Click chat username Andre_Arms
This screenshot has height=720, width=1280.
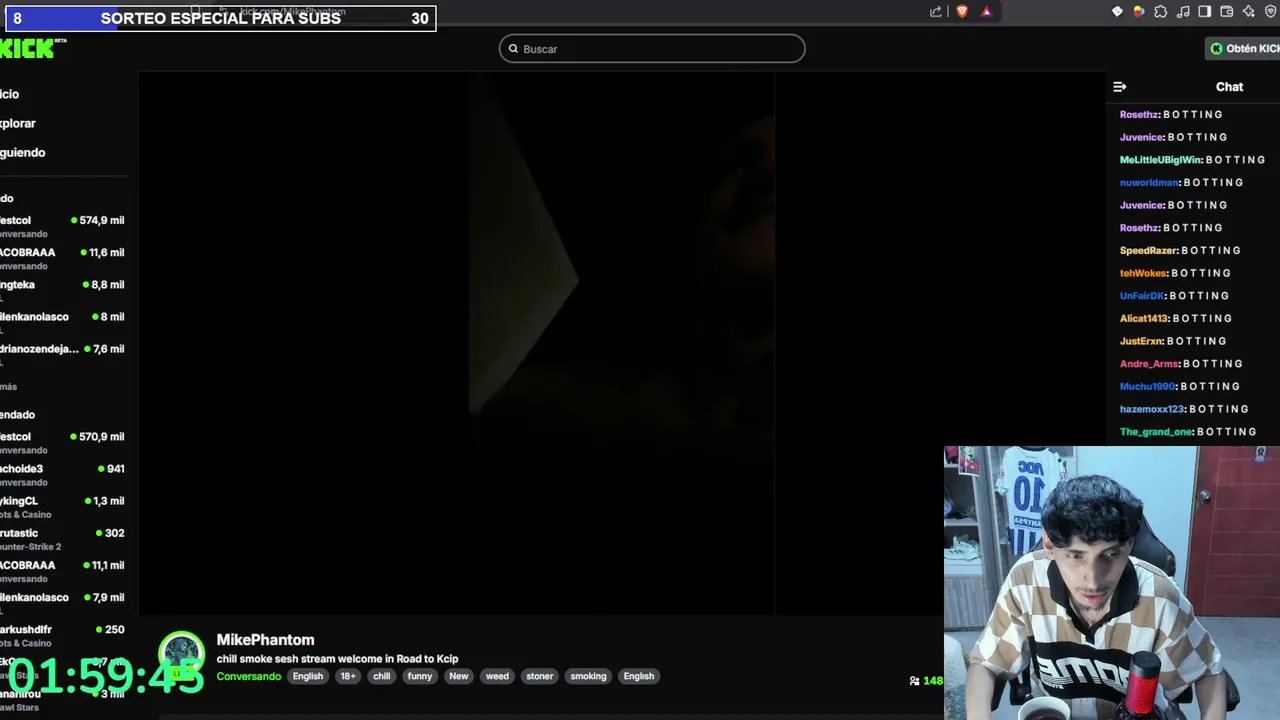[x=1149, y=364]
